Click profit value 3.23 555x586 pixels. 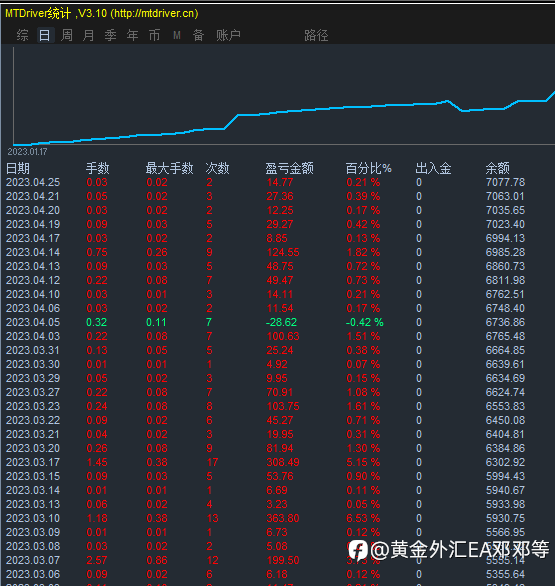tap(277, 505)
